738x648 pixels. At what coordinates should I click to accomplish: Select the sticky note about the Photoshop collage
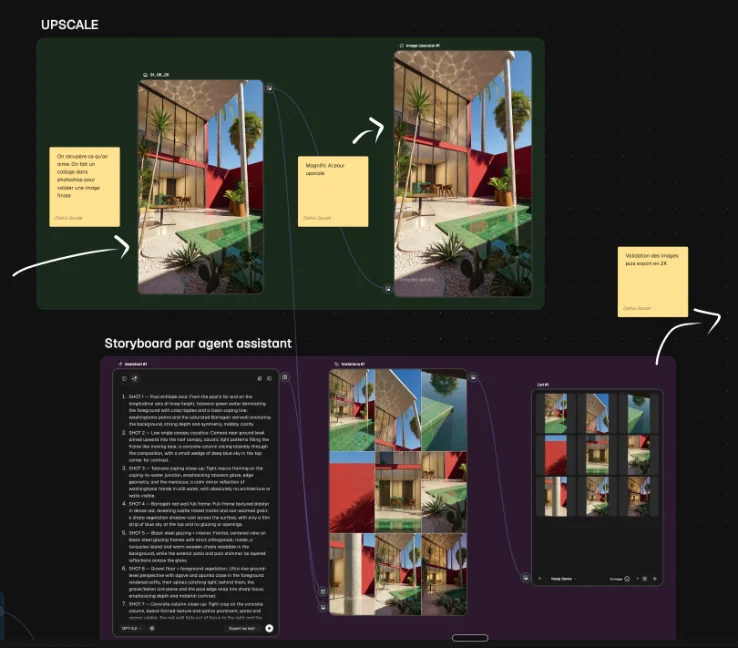[85, 187]
